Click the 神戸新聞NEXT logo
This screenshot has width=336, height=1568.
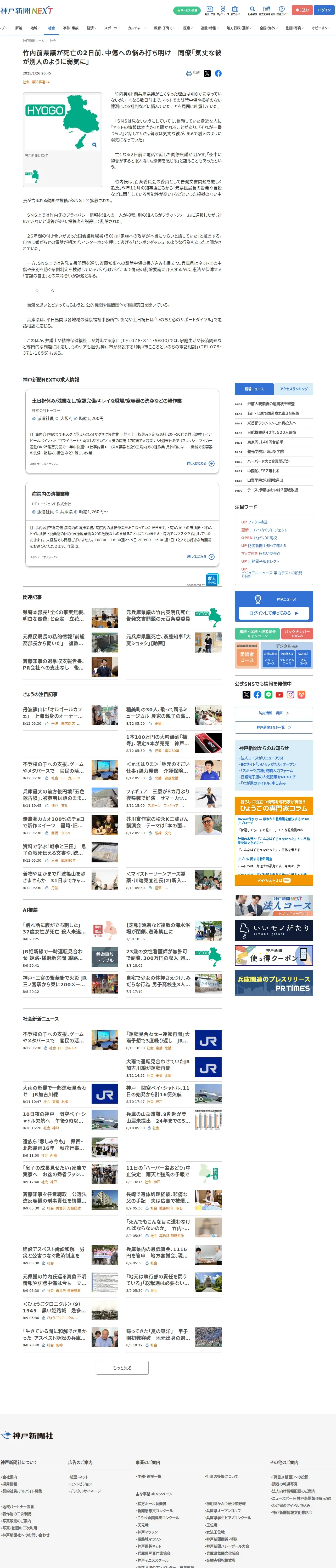[x=27, y=10]
